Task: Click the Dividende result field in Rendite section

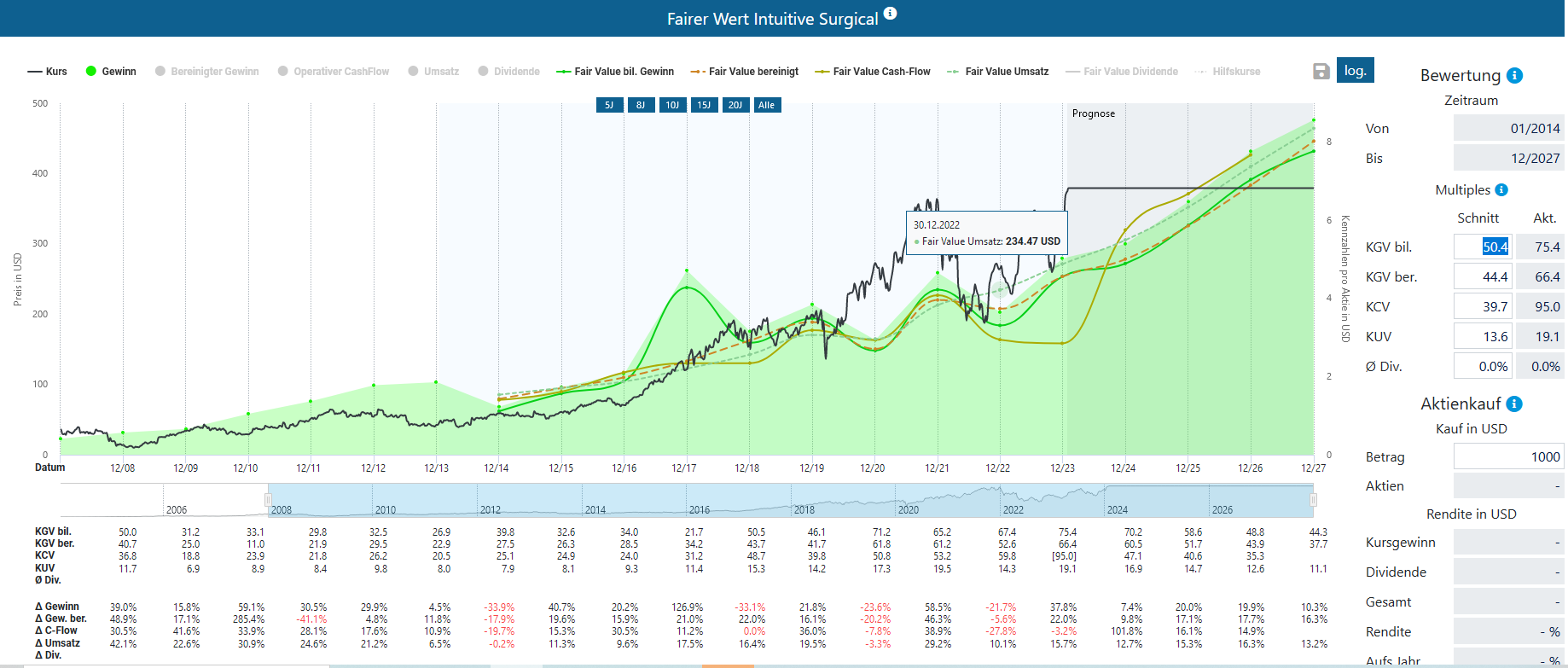Action: (1508, 572)
